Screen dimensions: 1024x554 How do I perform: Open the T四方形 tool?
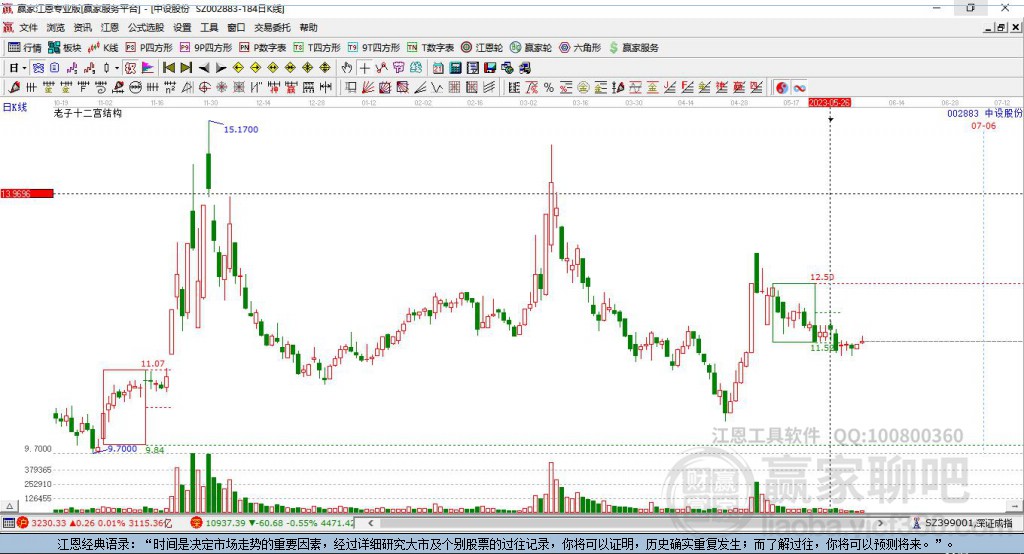pos(317,48)
